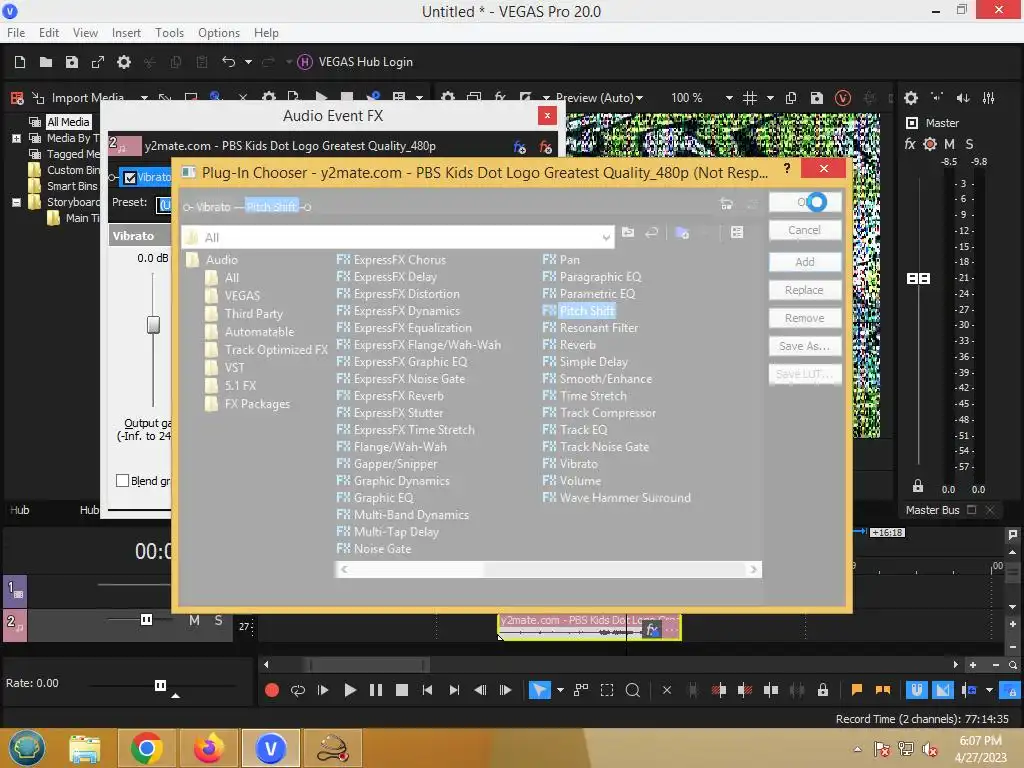Viewport: 1024px width, 768px height.
Task: Mute the Master bus
Action: coord(950,144)
